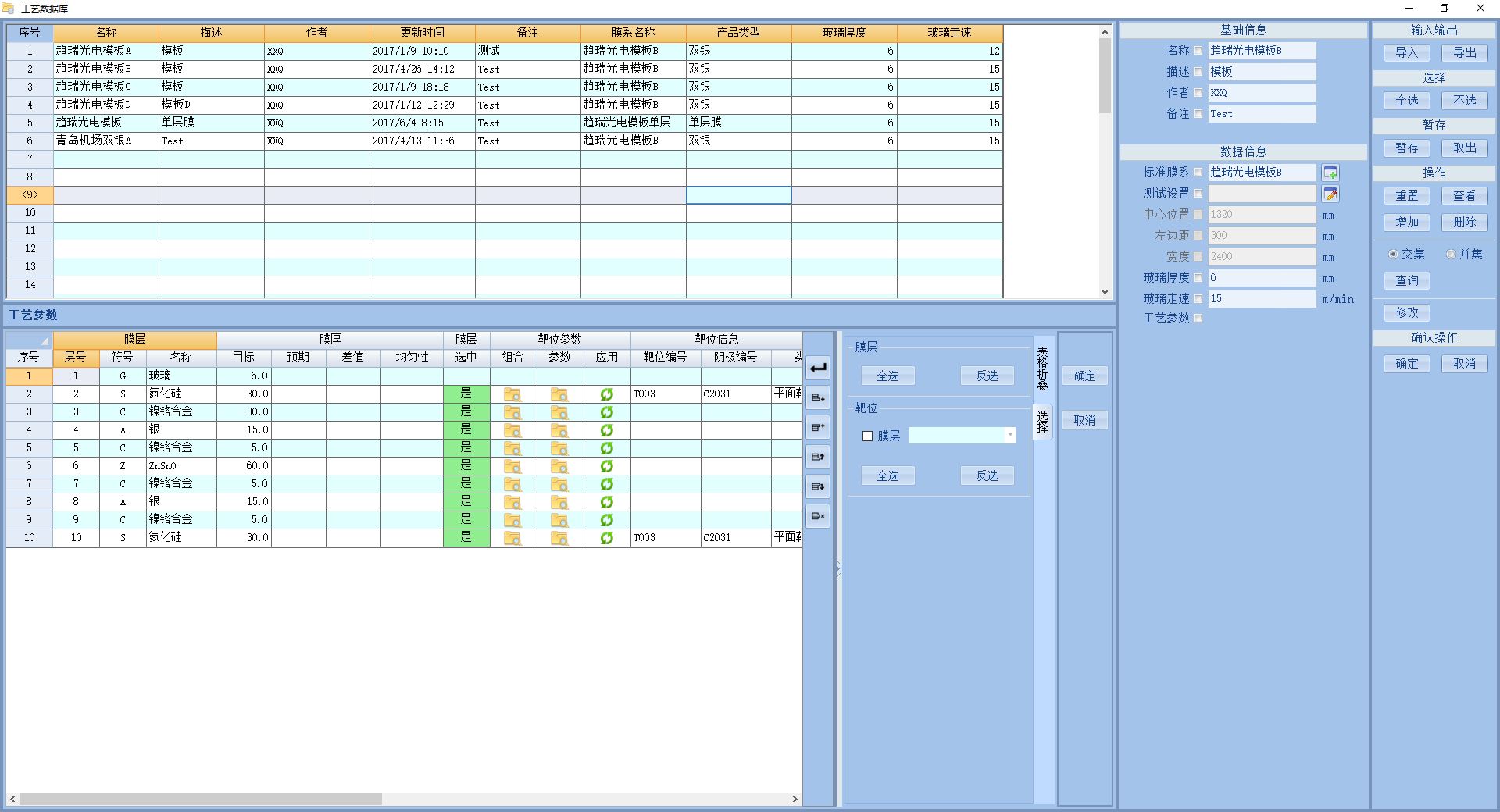Open the 膜层 dropdown in 靶位 group
1500x812 pixels.
(x=1010, y=436)
